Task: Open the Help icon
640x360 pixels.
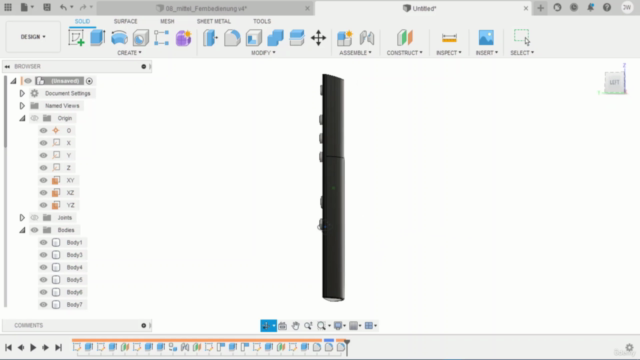Action: (x=607, y=7)
